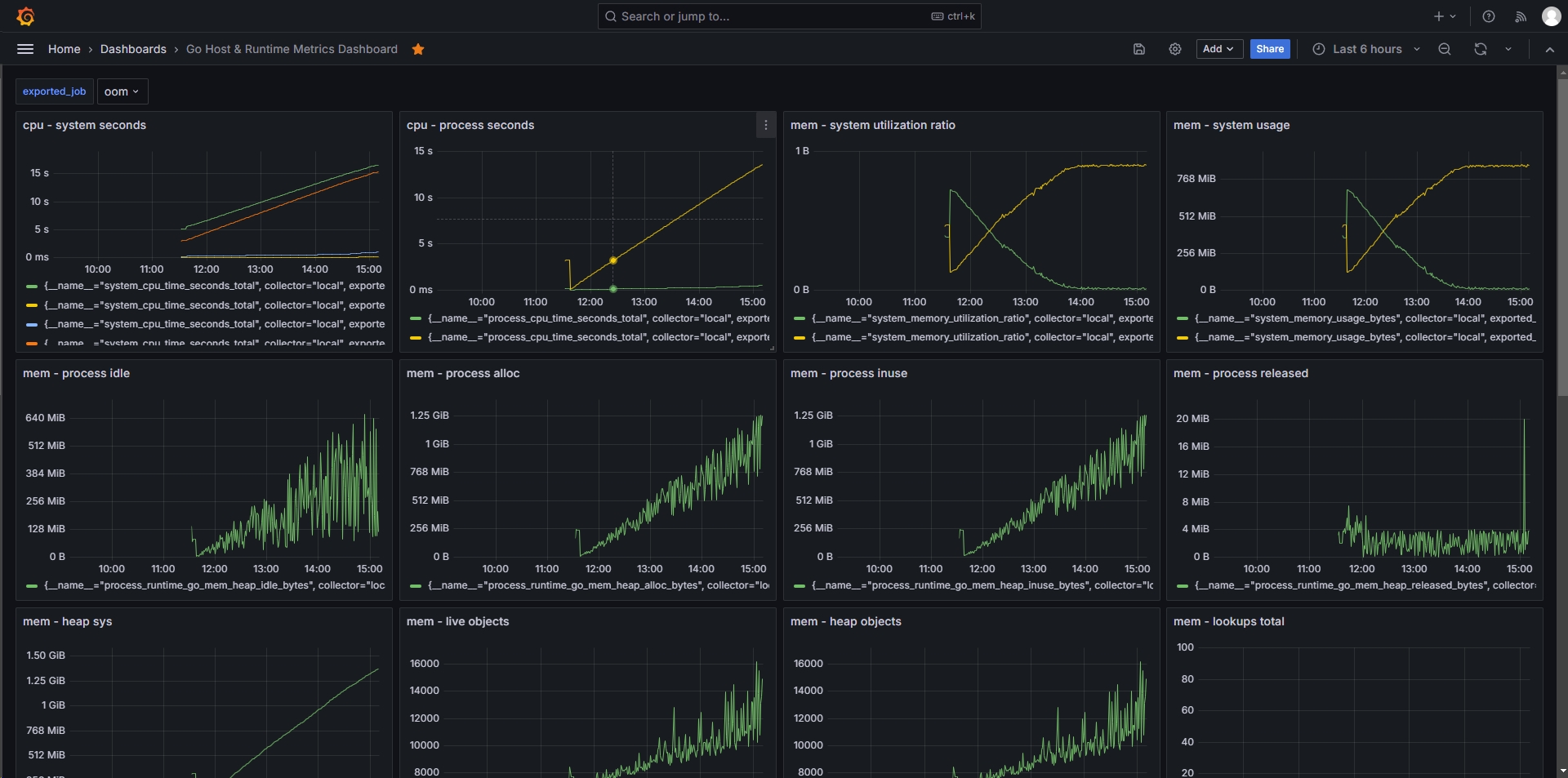The width and height of the screenshot is (1568, 778).
Task: Open the Grafana logo home icon
Action: click(x=25, y=16)
